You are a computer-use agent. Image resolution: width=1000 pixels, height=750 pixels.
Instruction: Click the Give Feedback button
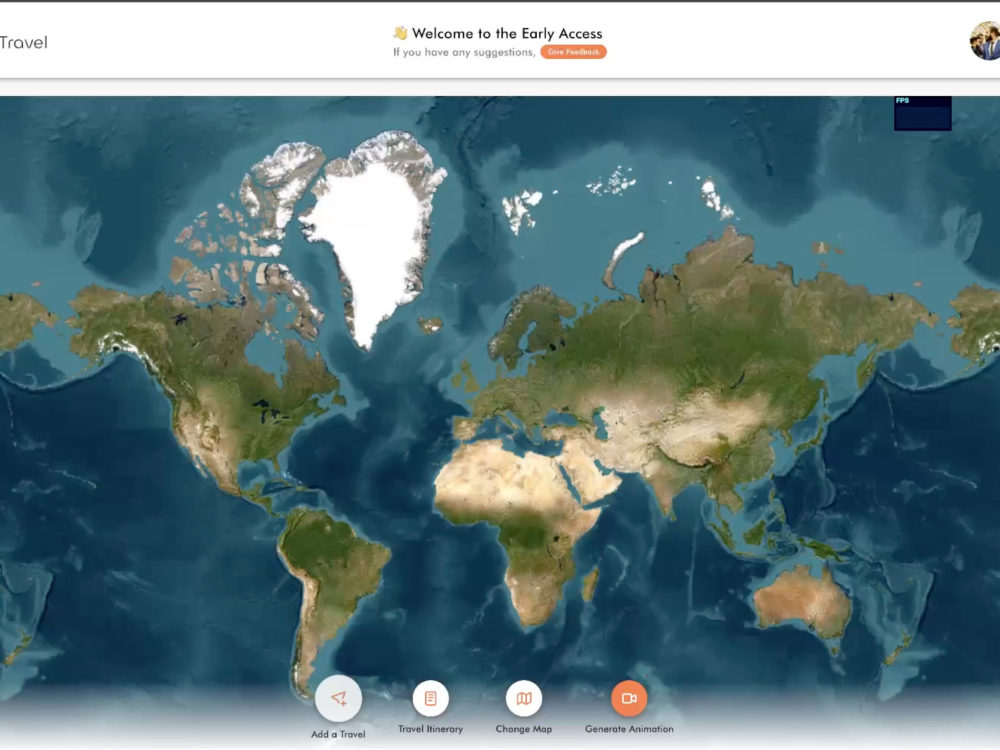click(573, 52)
